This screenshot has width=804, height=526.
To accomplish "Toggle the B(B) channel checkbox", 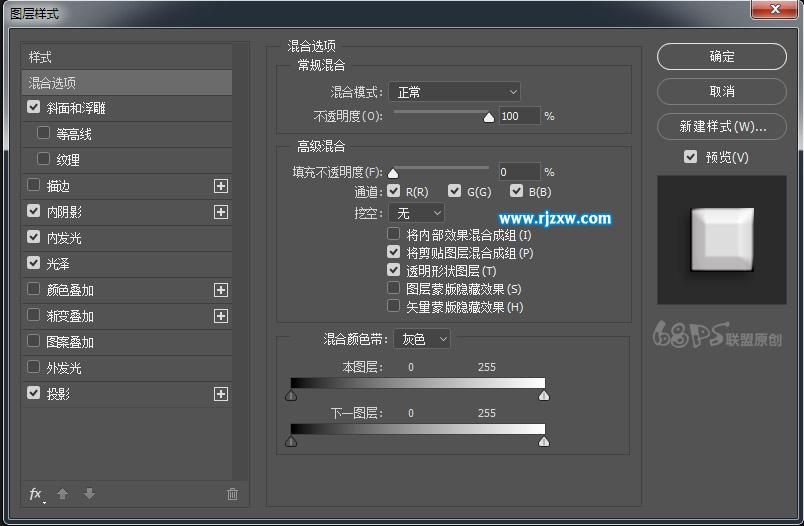I will coord(516,191).
